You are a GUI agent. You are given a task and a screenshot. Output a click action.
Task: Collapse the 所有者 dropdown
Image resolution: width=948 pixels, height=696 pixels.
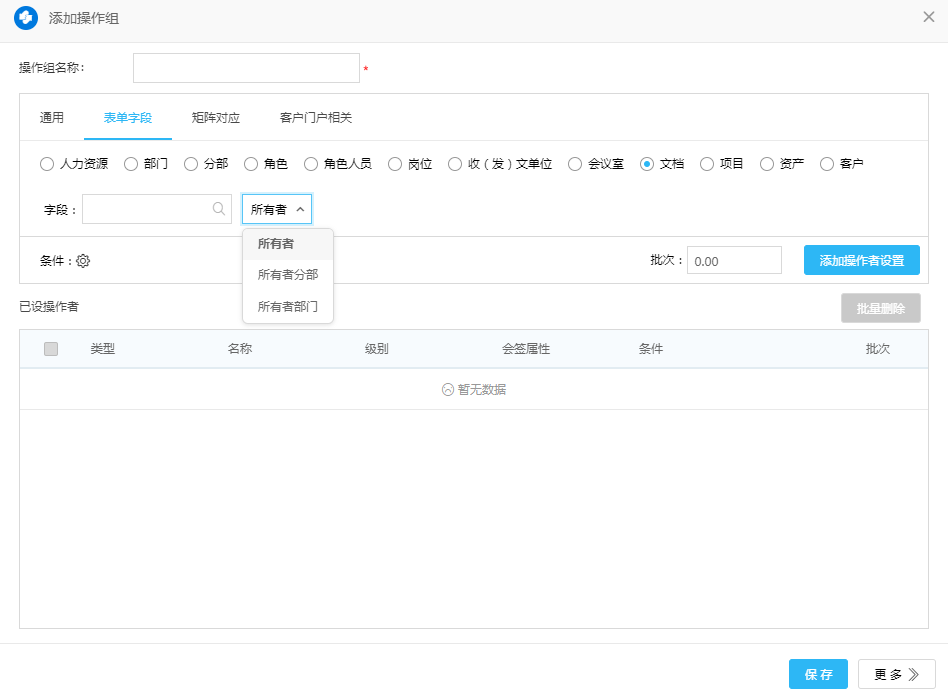click(277, 209)
